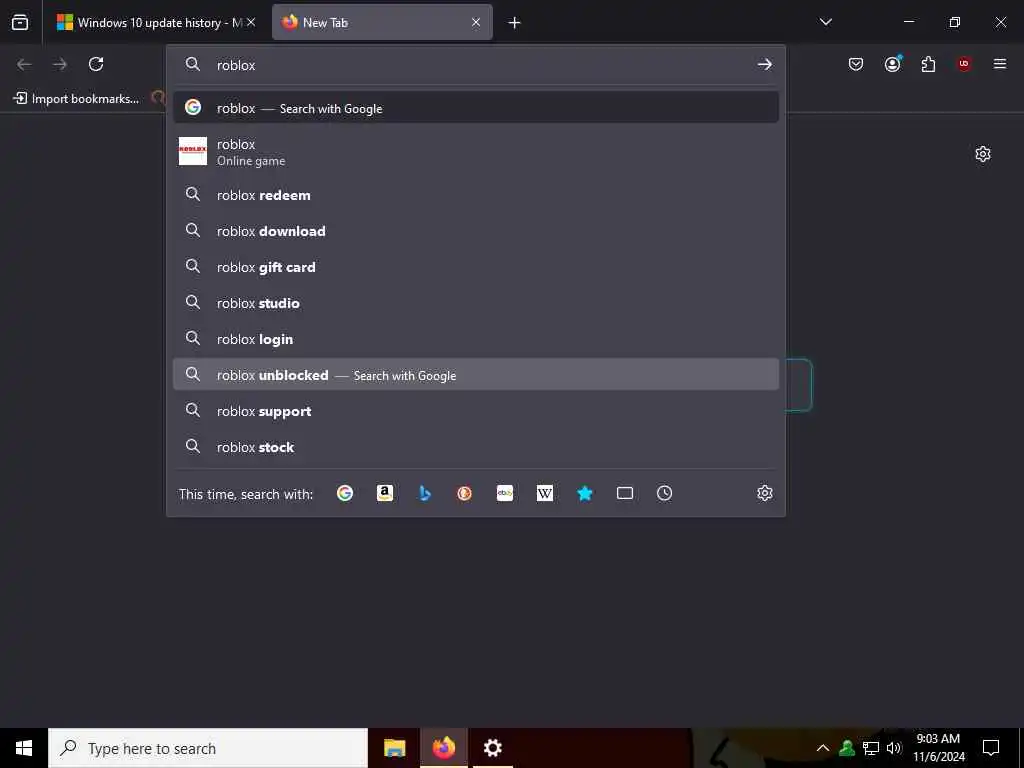Choose roblox gift card suggestion

coord(475,266)
